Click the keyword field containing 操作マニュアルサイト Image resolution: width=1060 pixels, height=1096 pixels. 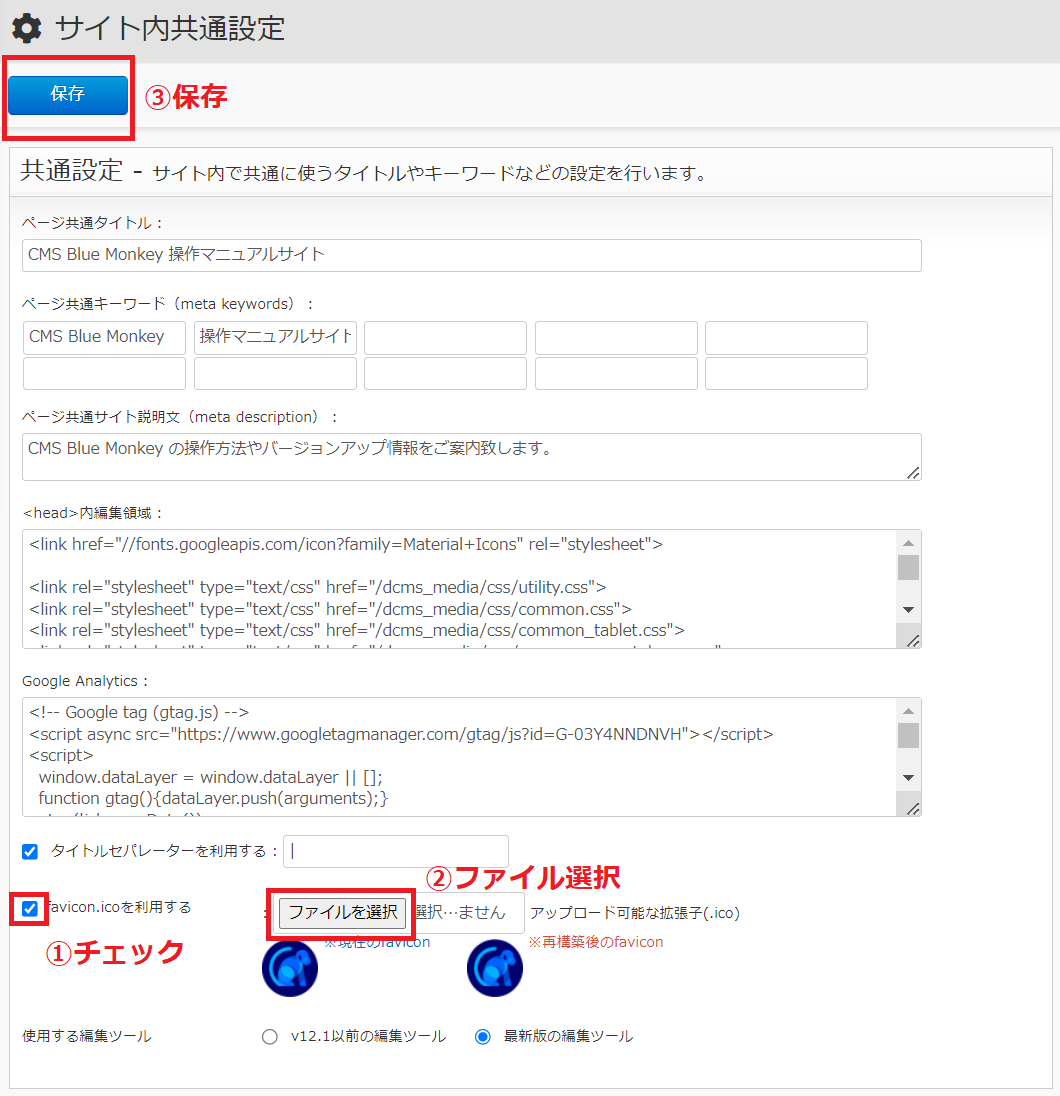pos(275,338)
